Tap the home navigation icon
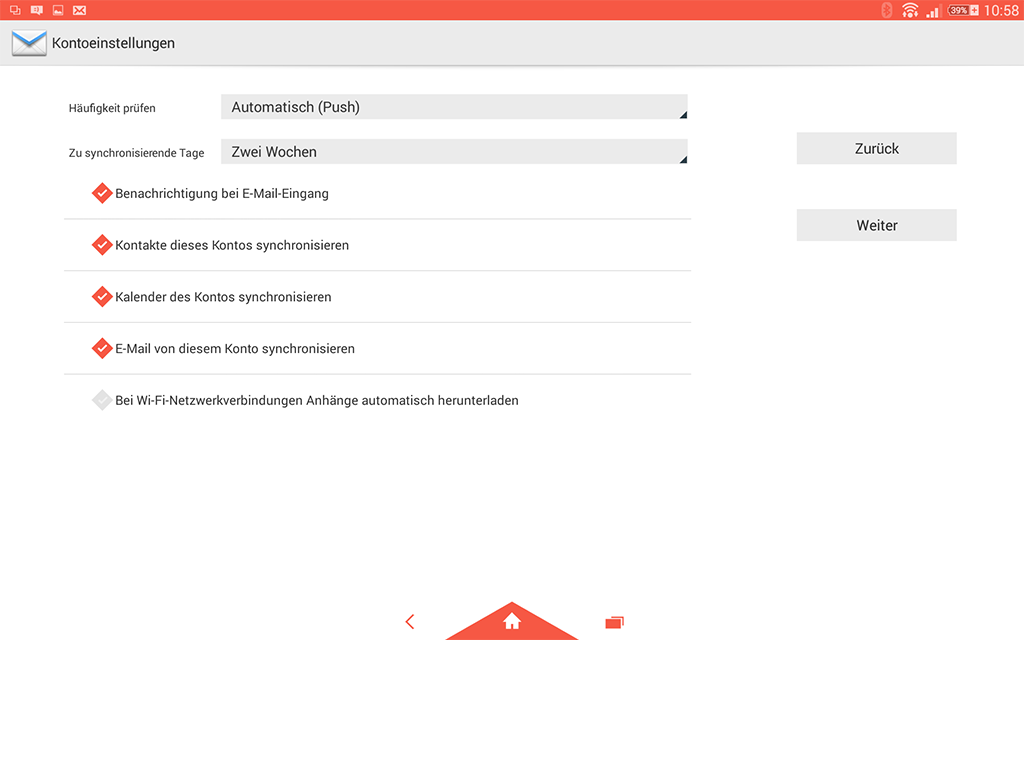The width and height of the screenshot is (1024, 768). point(512,622)
